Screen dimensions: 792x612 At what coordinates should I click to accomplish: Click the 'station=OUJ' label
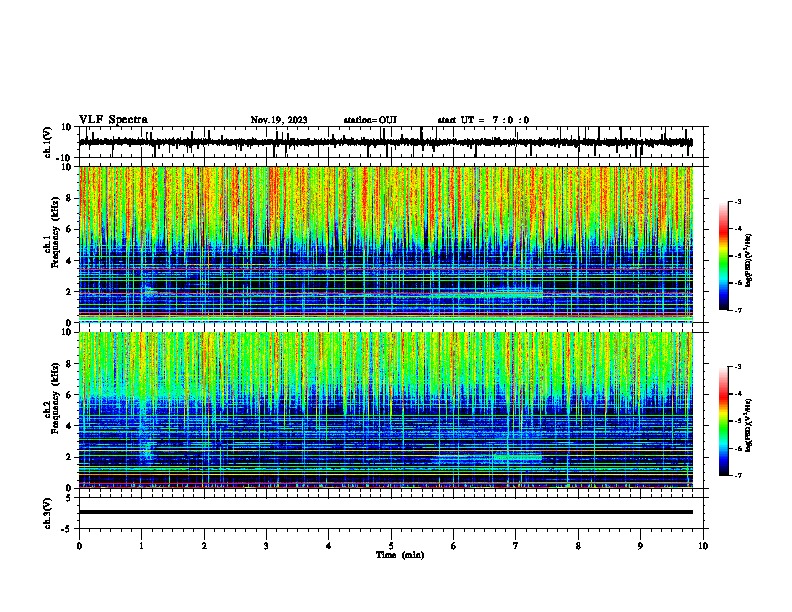(370, 120)
